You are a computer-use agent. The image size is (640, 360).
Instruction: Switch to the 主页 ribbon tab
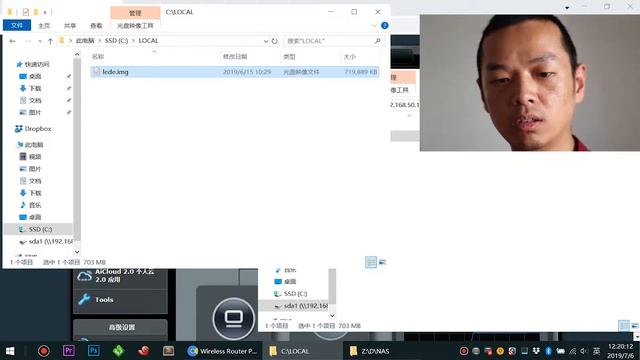[44, 25]
